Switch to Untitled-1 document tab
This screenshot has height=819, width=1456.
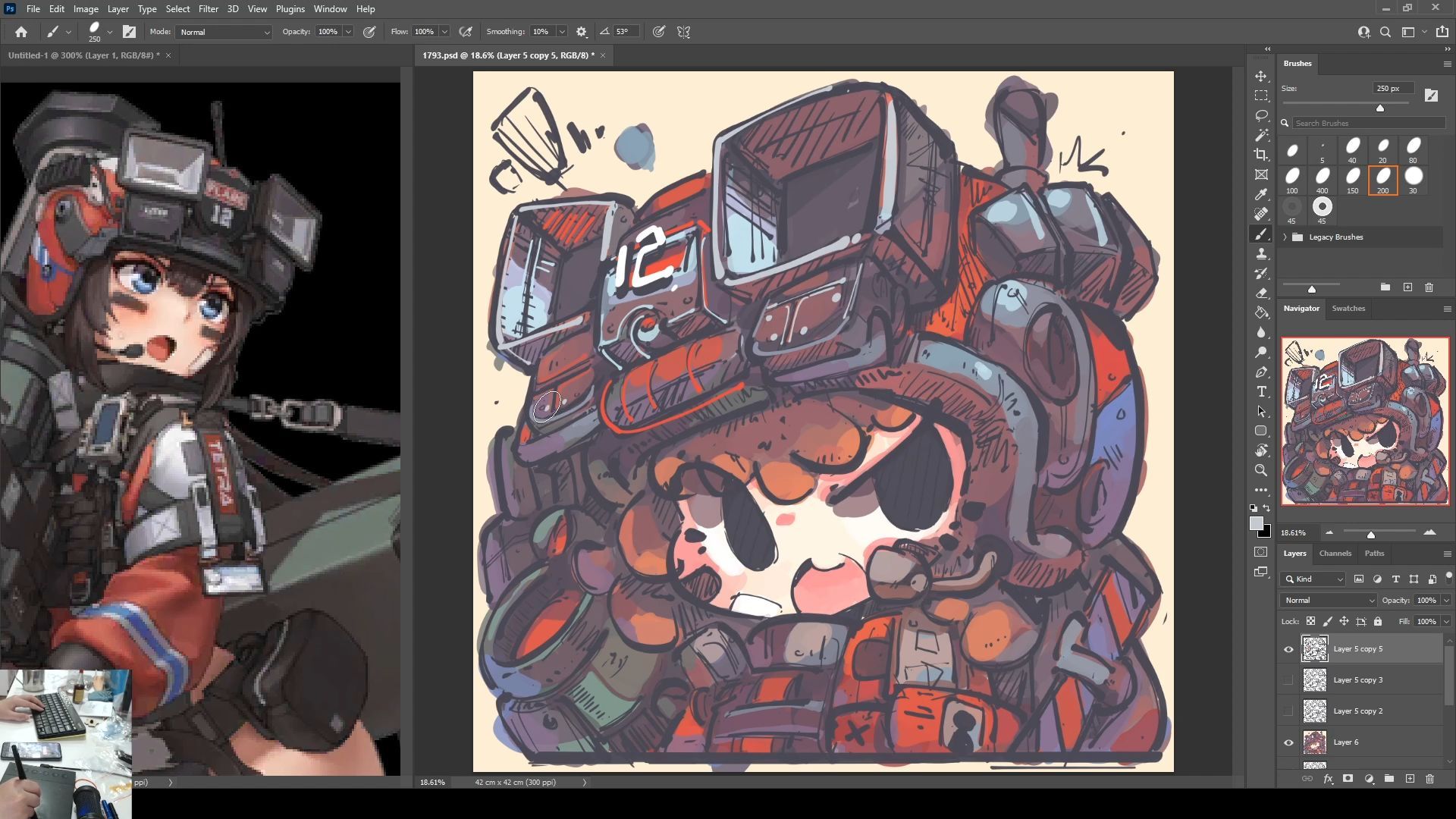pos(83,55)
